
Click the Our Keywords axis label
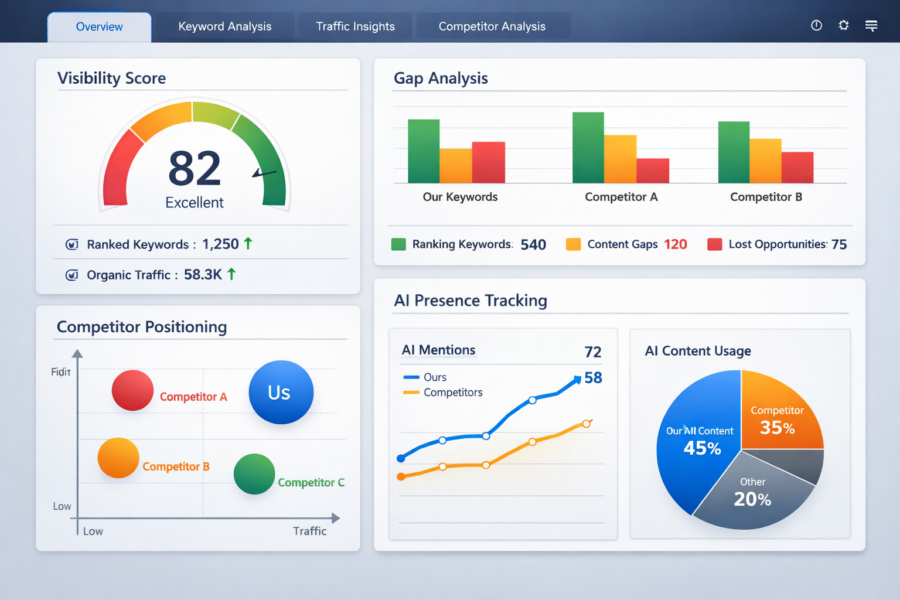tap(460, 197)
